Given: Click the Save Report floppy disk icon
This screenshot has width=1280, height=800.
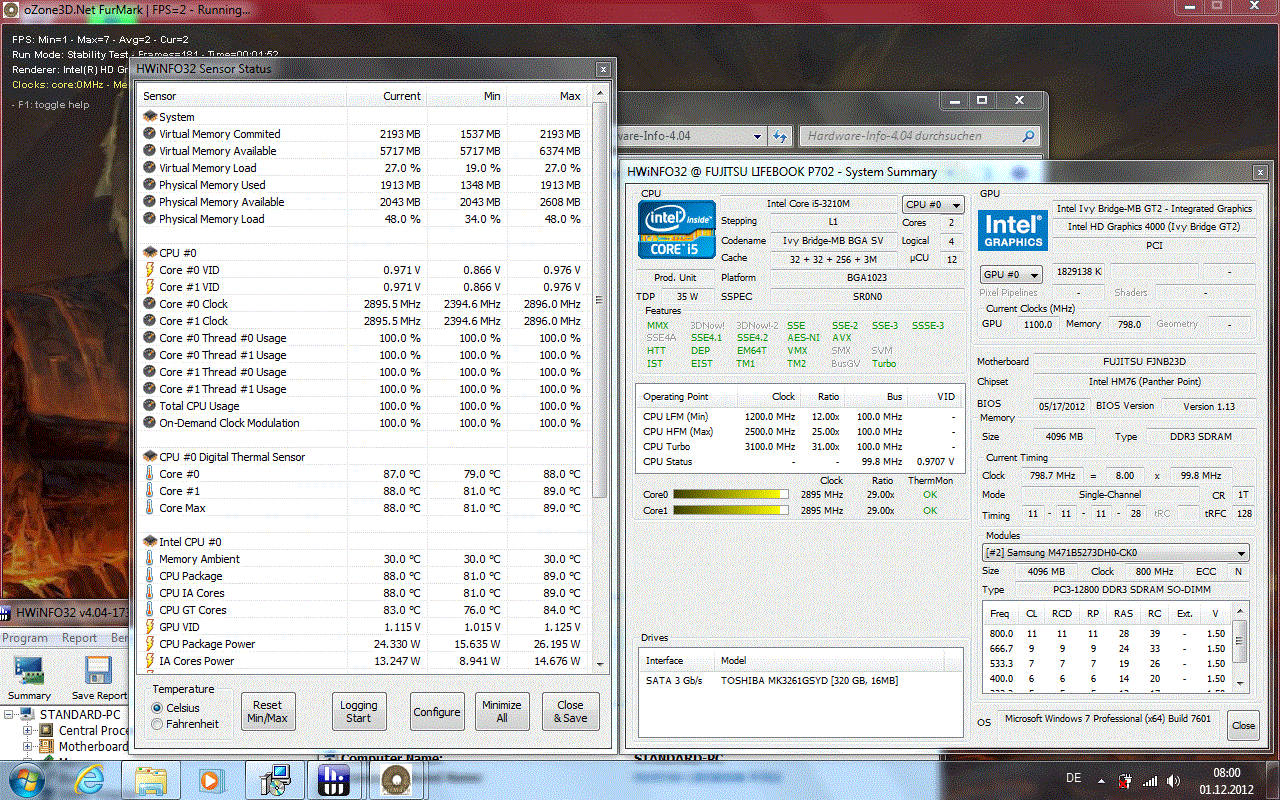Looking at the screenshot, I should coord(98,672).
